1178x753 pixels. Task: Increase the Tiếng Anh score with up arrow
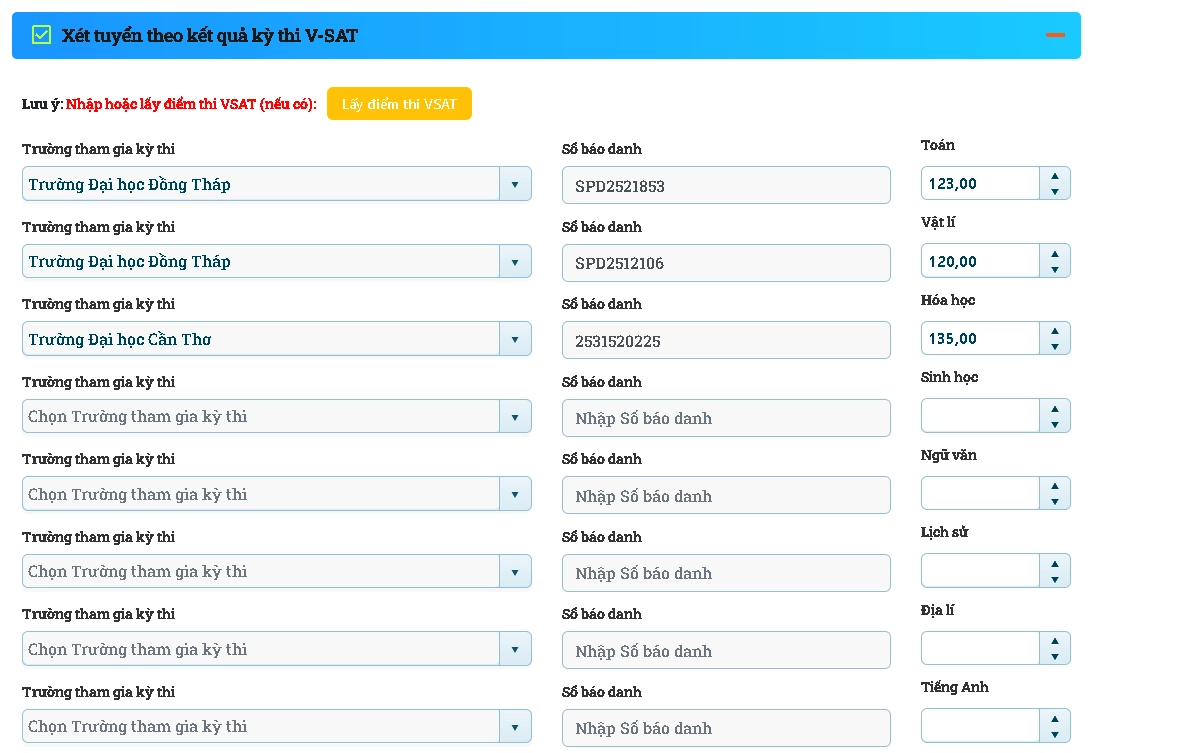(1055, 718)
